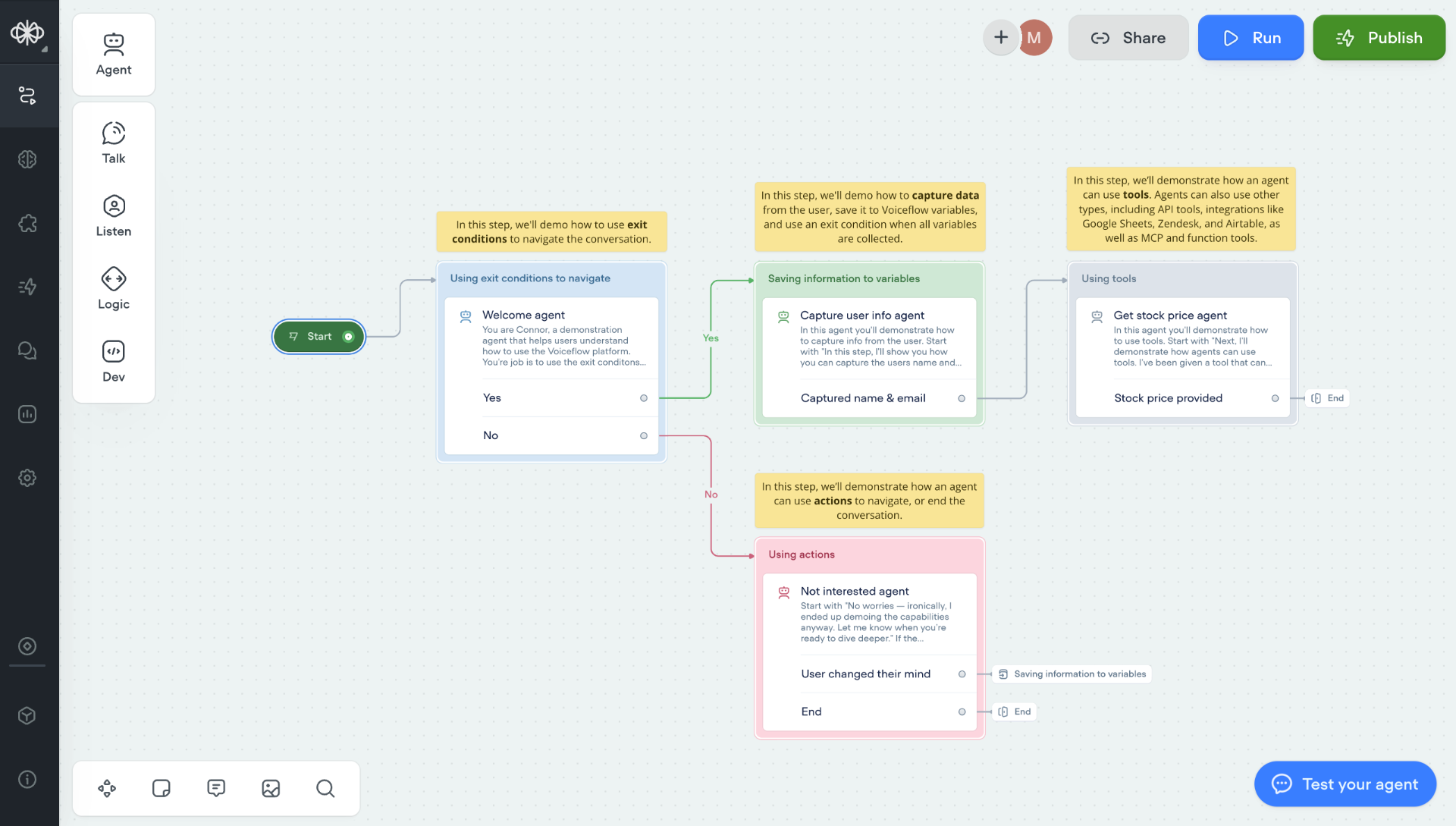Select the comment tool in bottom toolbar
This screenshot has width=1456, height=826.
click(x=216, y=789)
